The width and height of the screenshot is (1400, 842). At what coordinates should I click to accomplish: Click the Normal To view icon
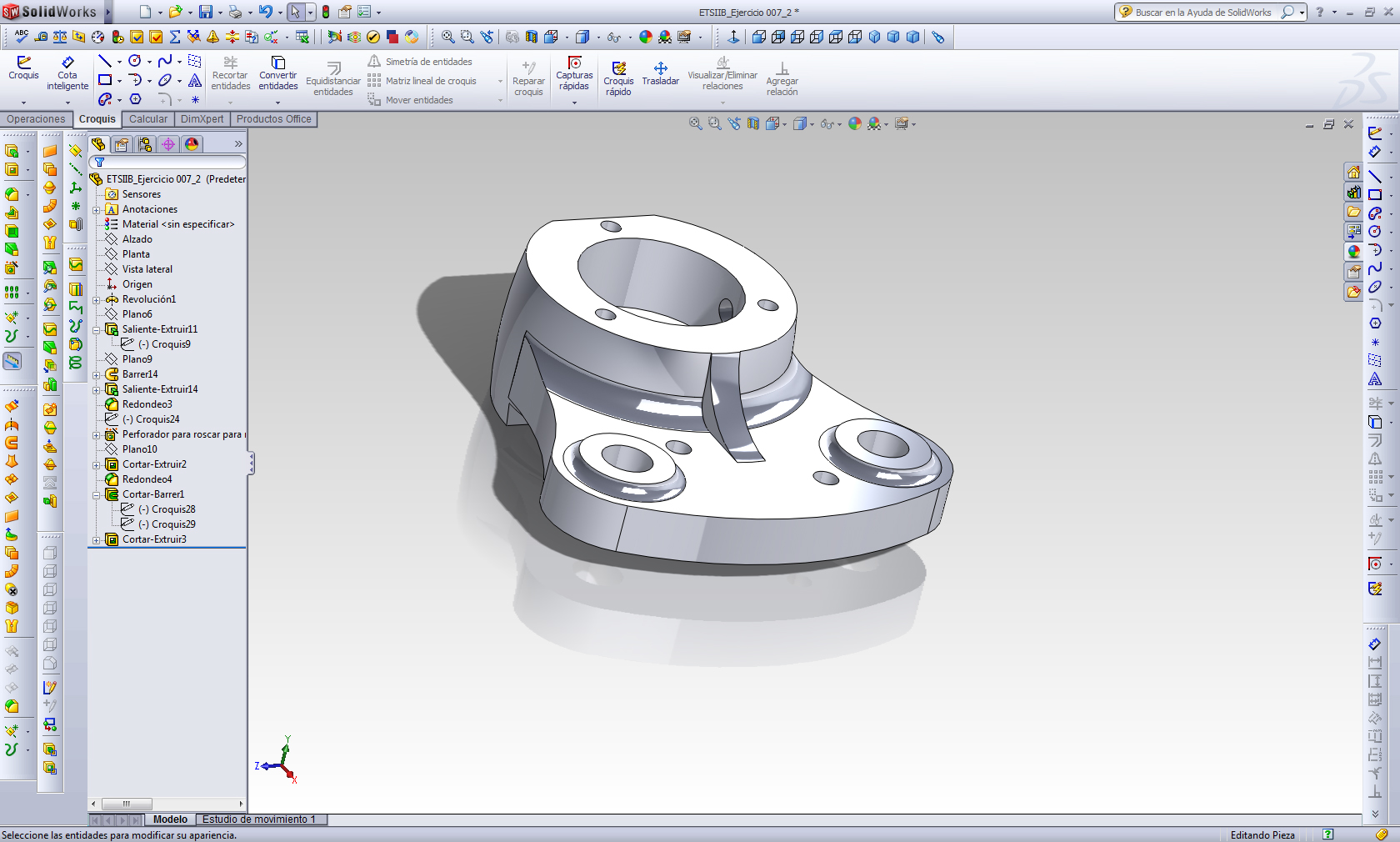coord(733,37)
